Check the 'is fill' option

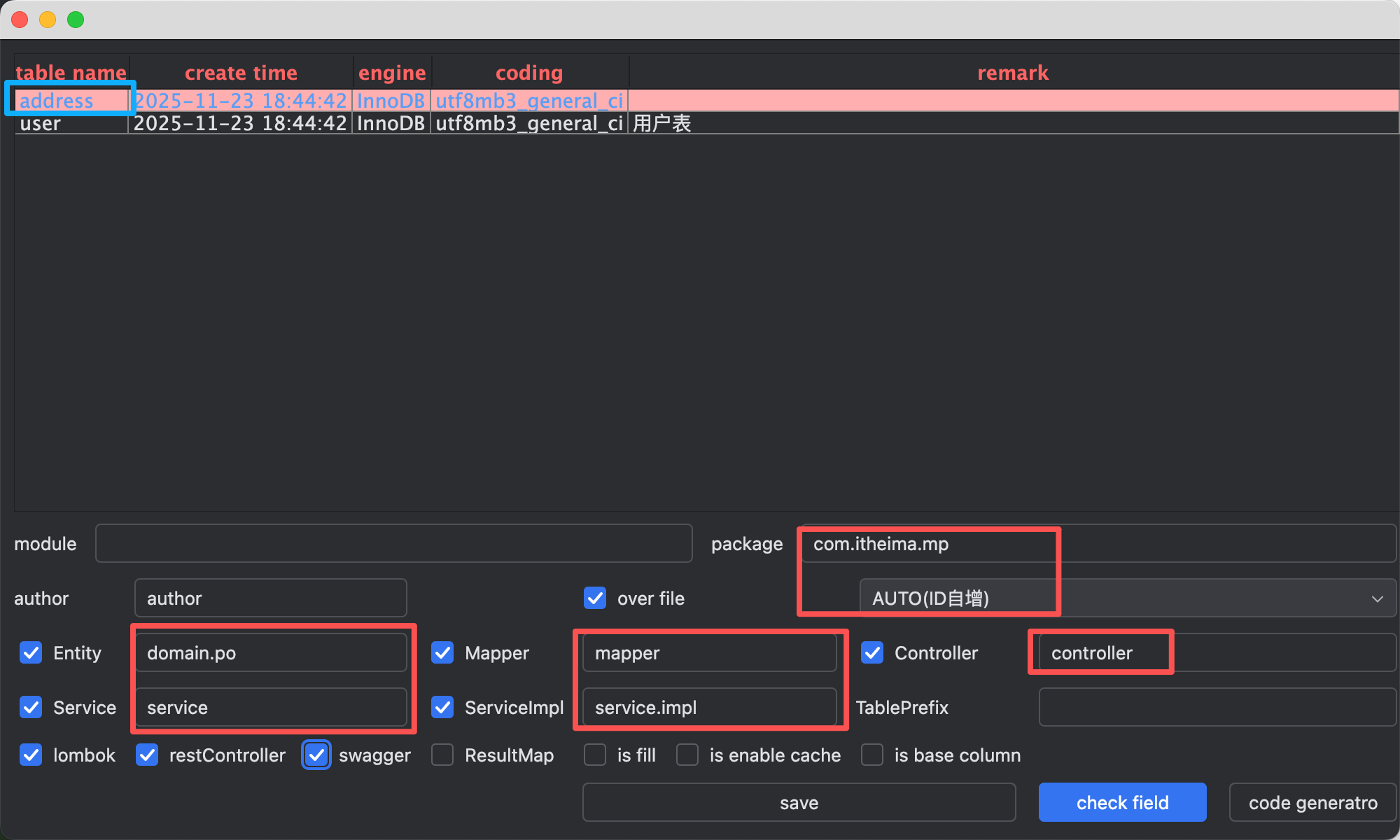(595, 755)
